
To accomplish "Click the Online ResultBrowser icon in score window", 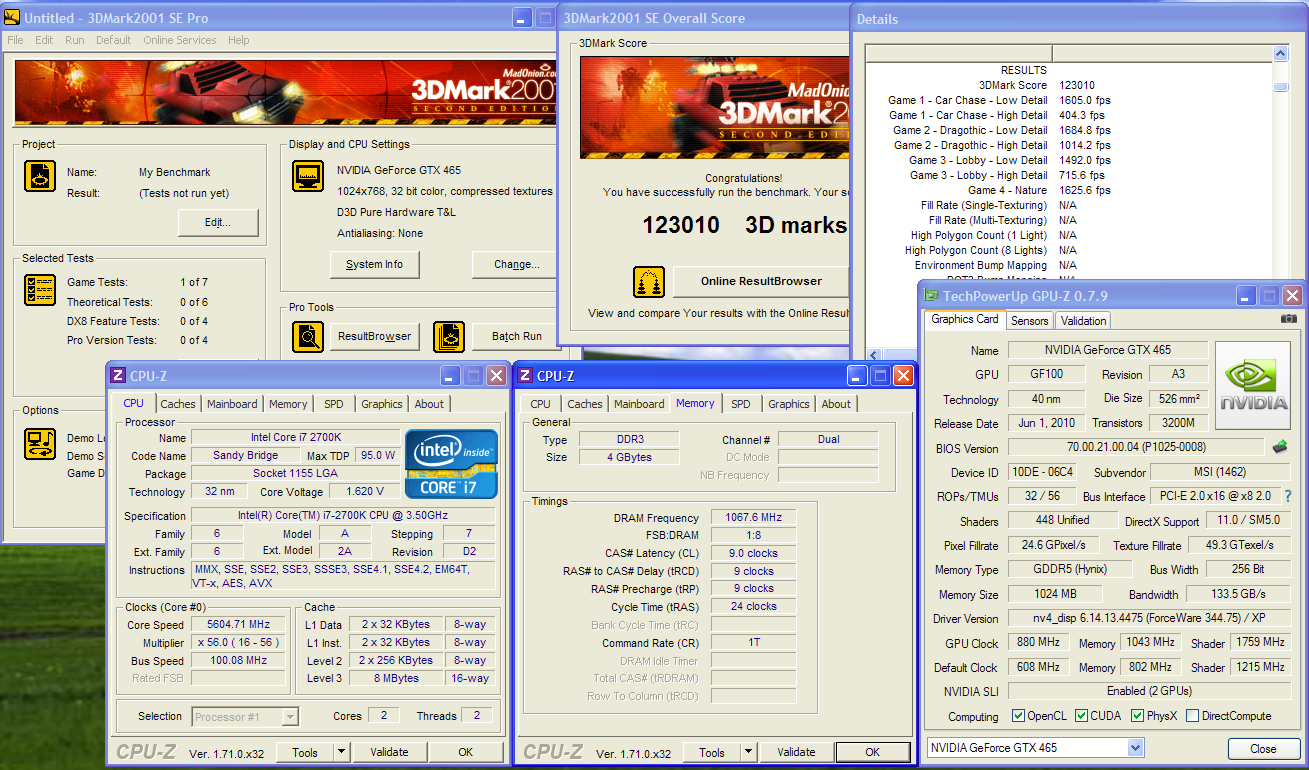I will click(649, 281).
